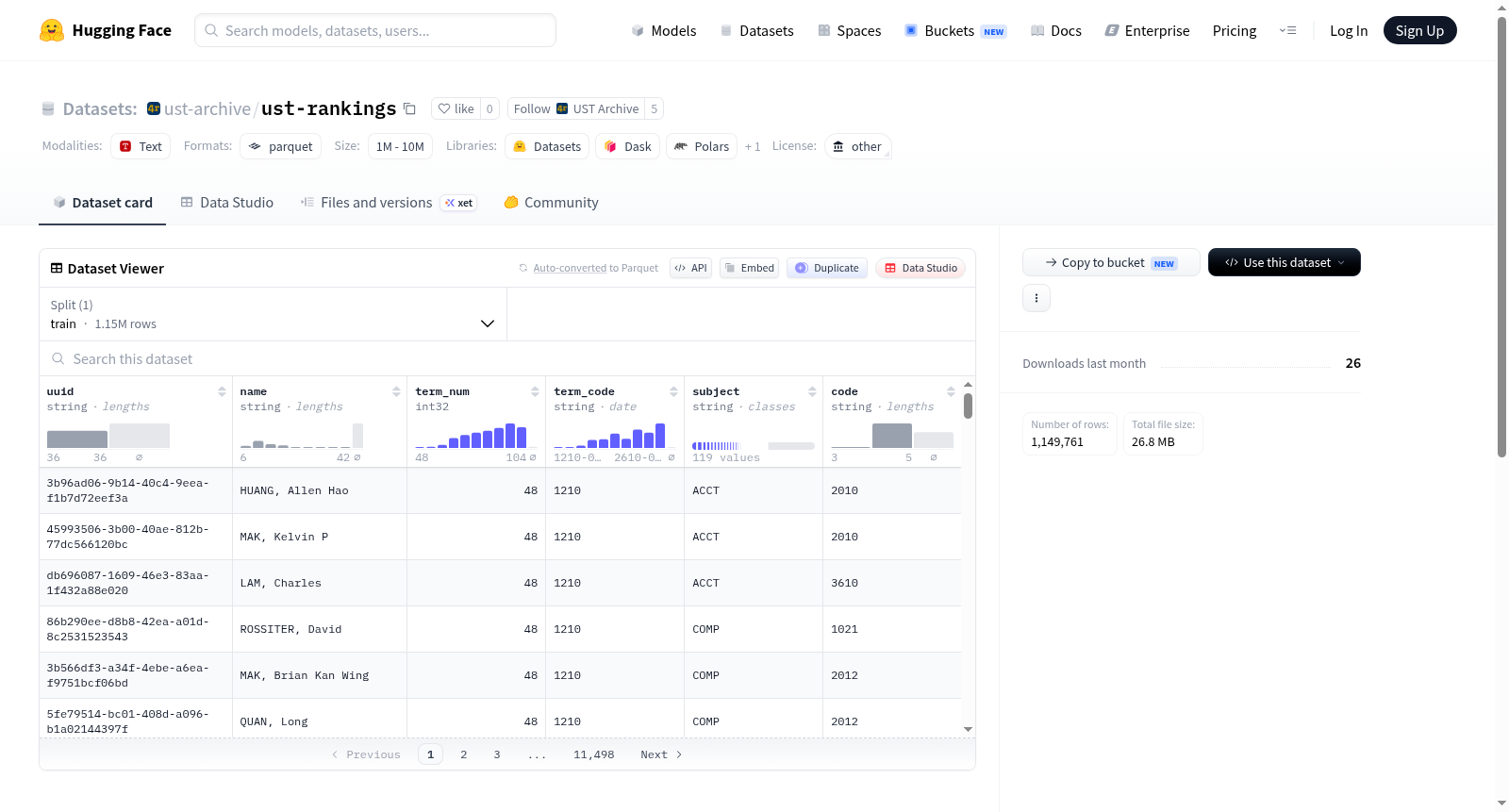Select the Dask library tag

point(627,146)
